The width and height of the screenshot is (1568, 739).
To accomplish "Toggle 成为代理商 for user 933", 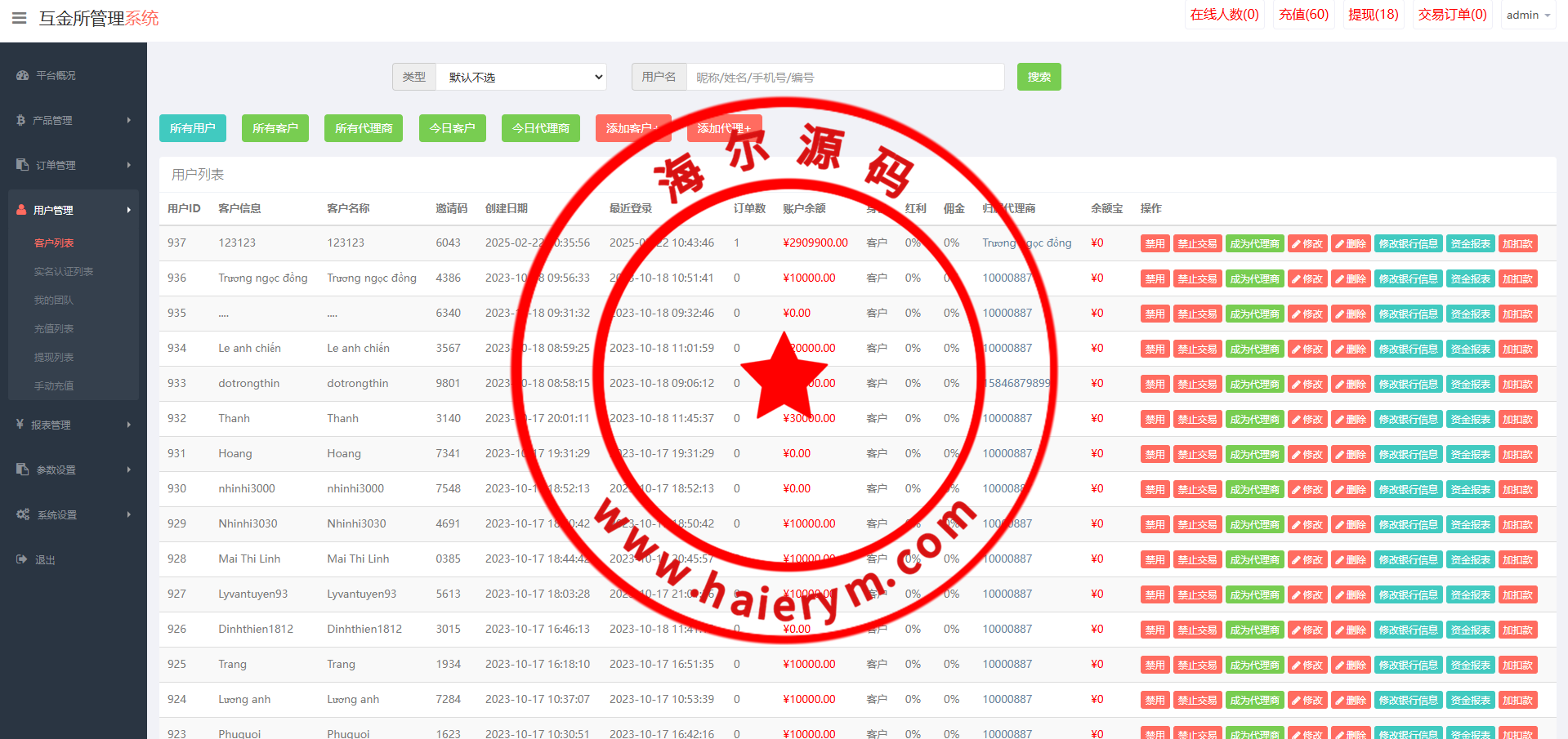I will point(1254,384).
